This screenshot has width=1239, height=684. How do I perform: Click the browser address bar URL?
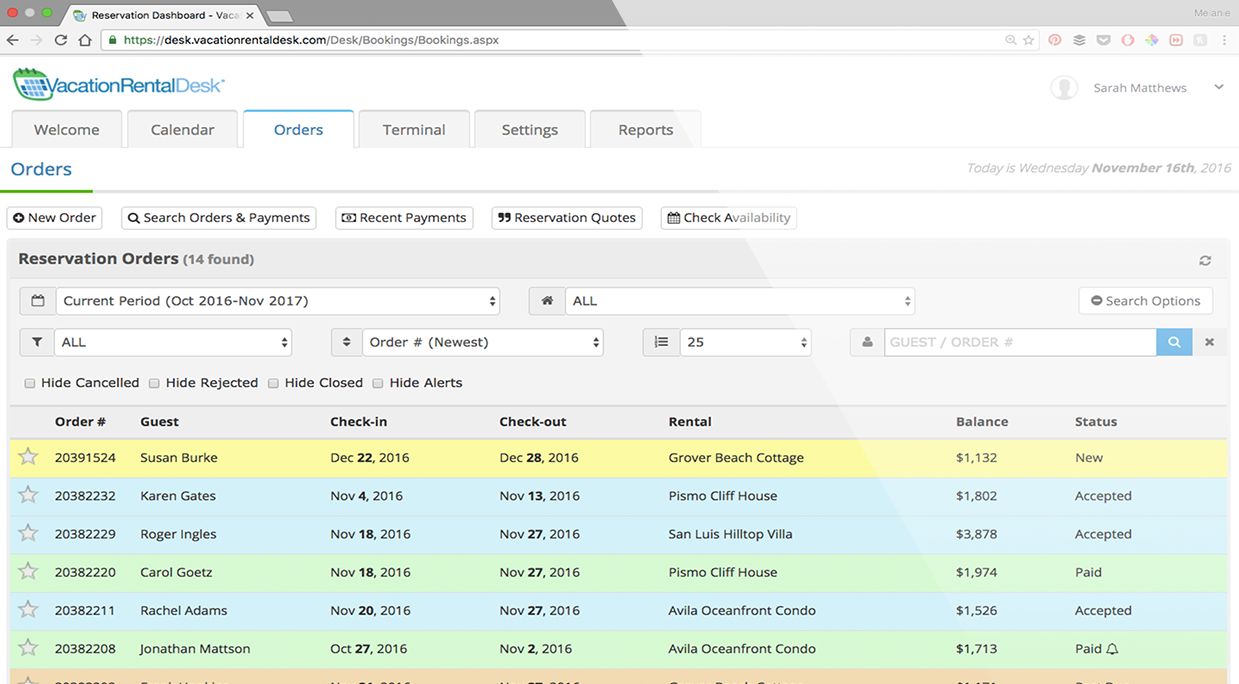pos(312,40)
